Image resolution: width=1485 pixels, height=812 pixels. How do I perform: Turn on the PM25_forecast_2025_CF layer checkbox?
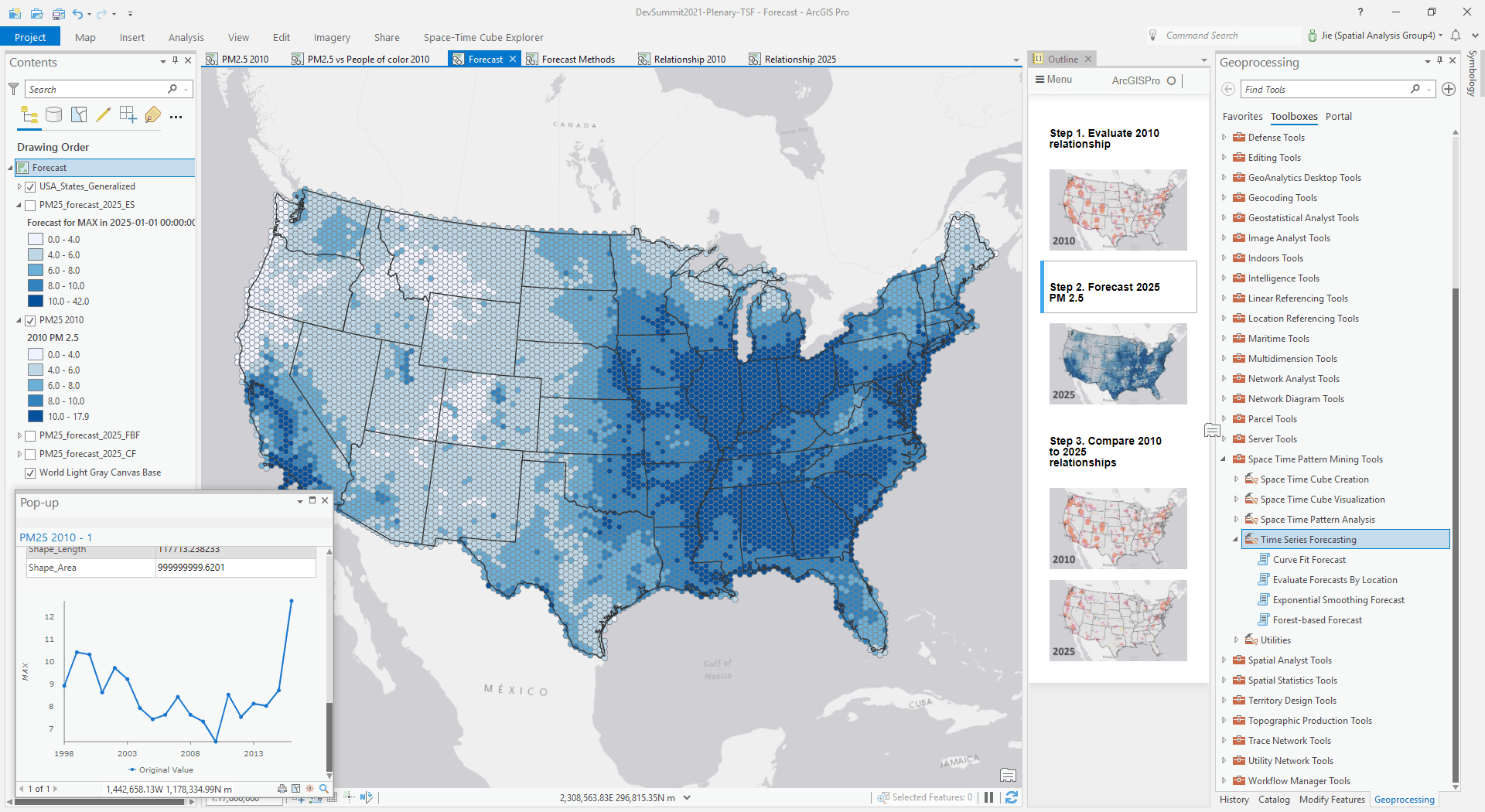coord(30,454)
